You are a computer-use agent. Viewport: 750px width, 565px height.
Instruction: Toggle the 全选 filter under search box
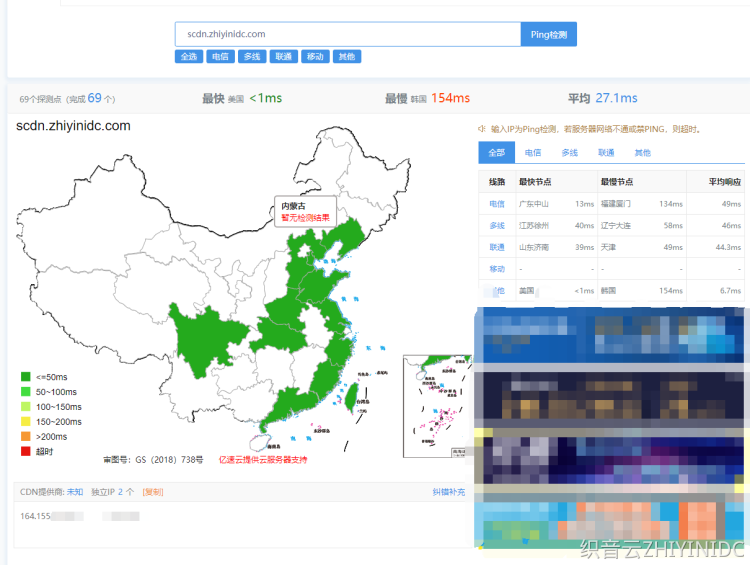[189, 57]
